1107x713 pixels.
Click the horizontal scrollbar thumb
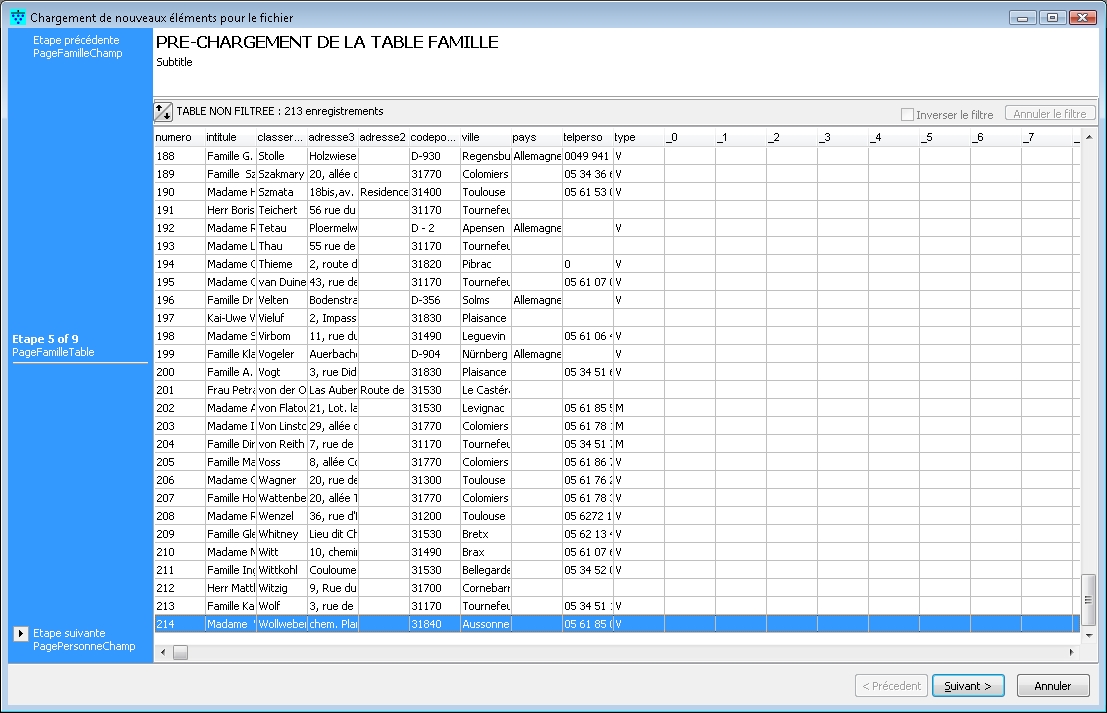tap(181, 653)
